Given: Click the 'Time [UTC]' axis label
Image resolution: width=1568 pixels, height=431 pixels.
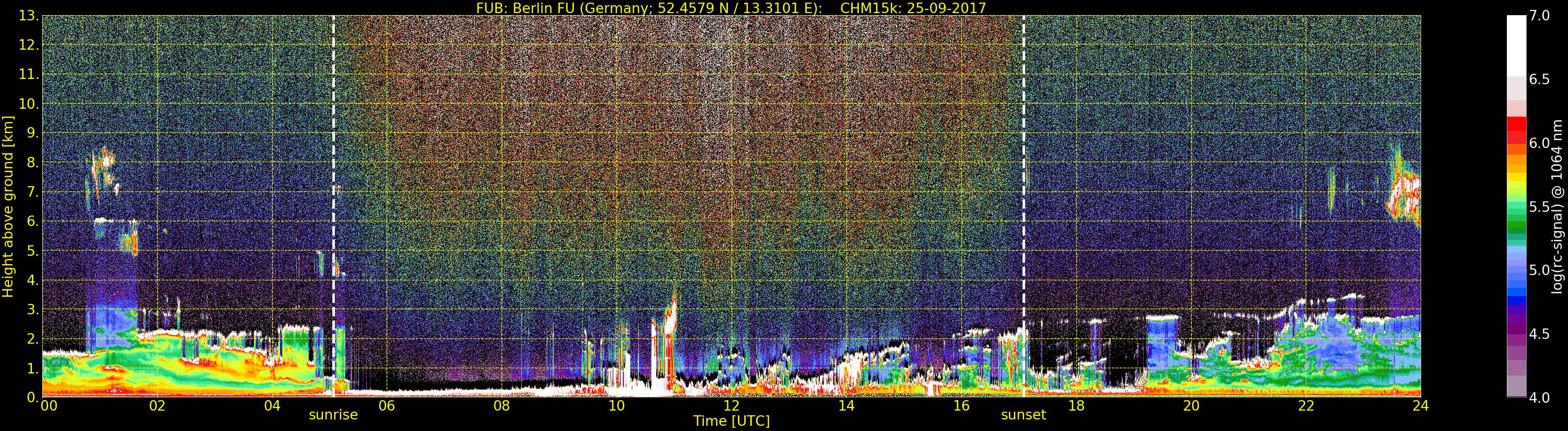Looking at the screenshot, I should 731,421.
